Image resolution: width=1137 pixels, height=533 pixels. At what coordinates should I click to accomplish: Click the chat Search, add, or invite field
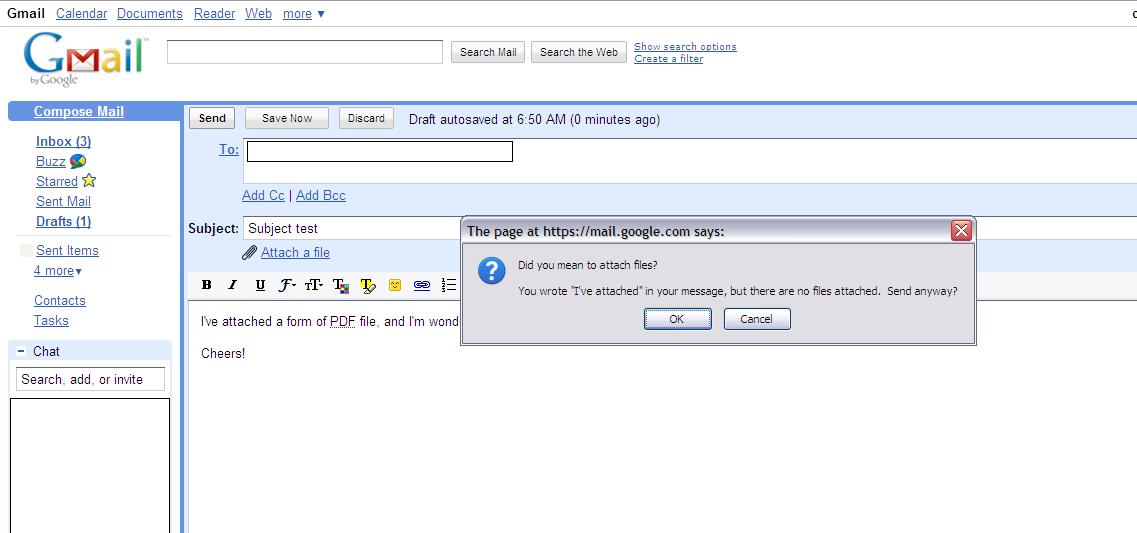click(91, 379)
